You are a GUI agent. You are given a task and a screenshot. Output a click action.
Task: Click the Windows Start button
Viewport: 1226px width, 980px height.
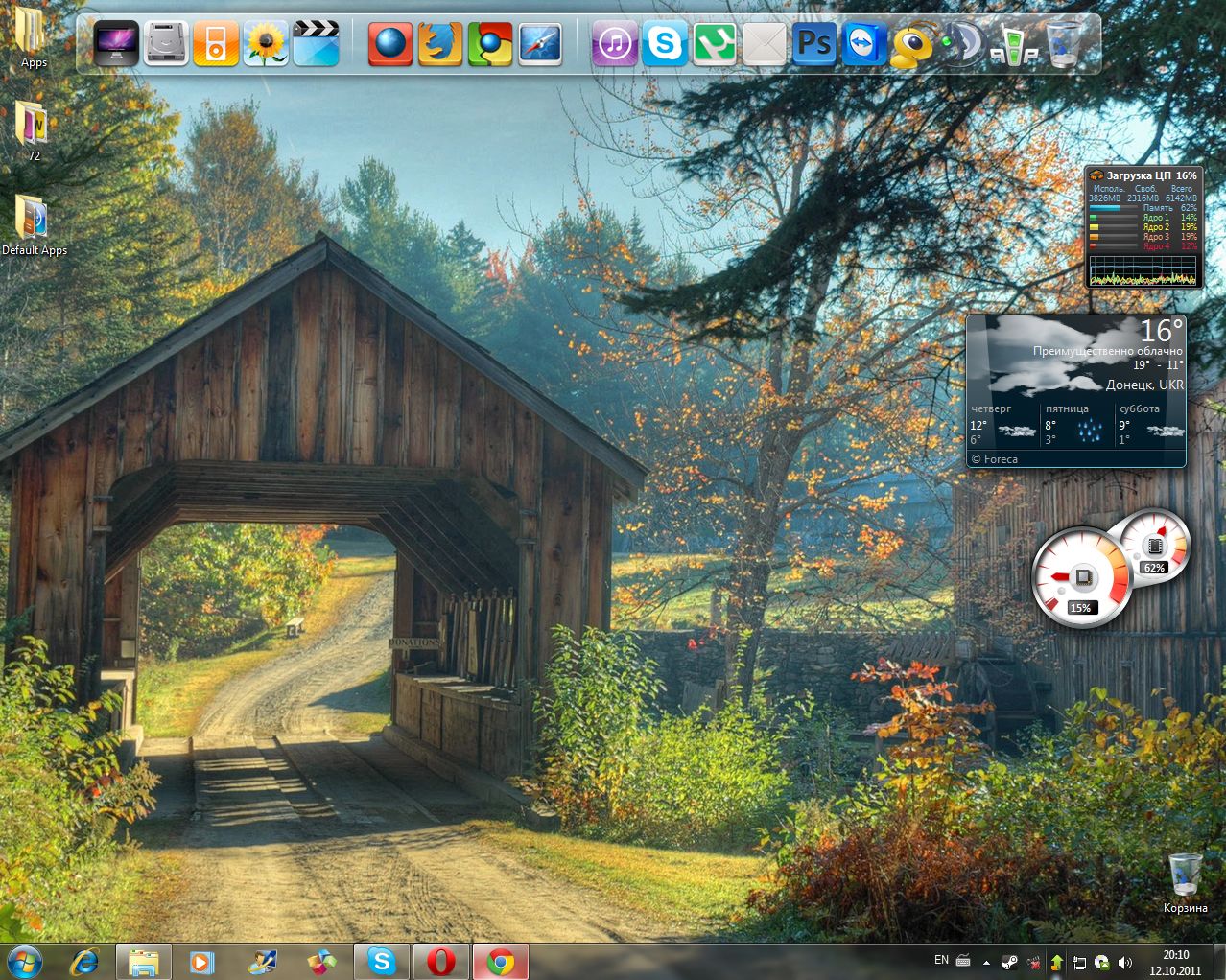point(24,961)
